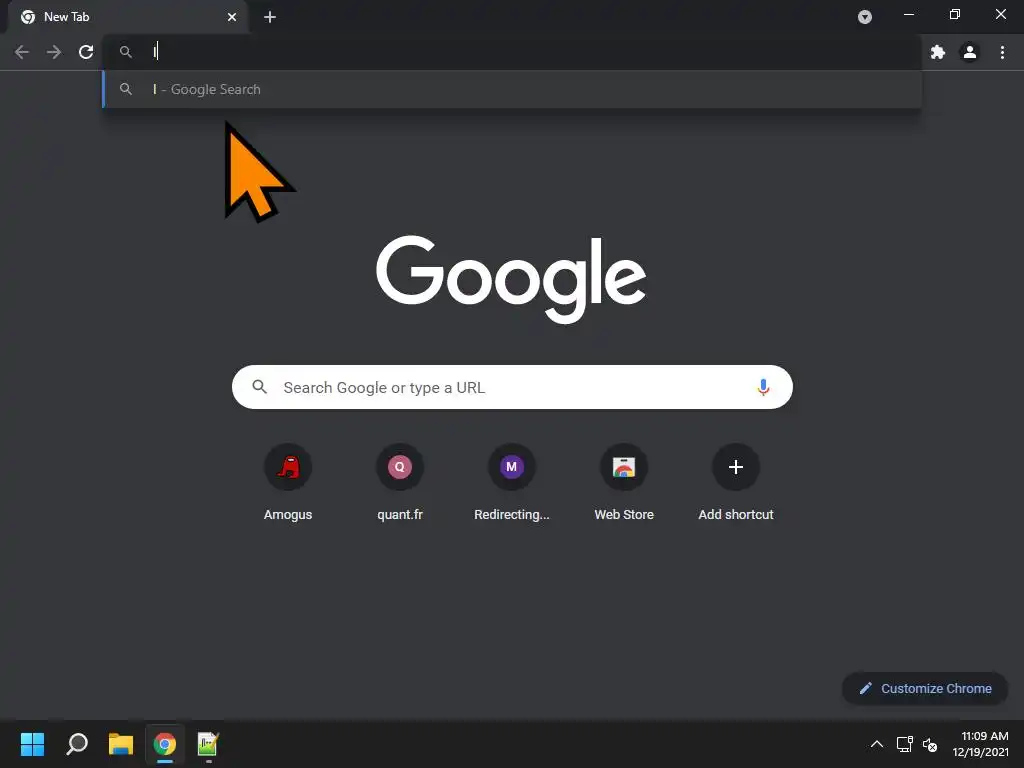
Task: Launch File Explorer from taskbar
Action: [x=121, y=744]
